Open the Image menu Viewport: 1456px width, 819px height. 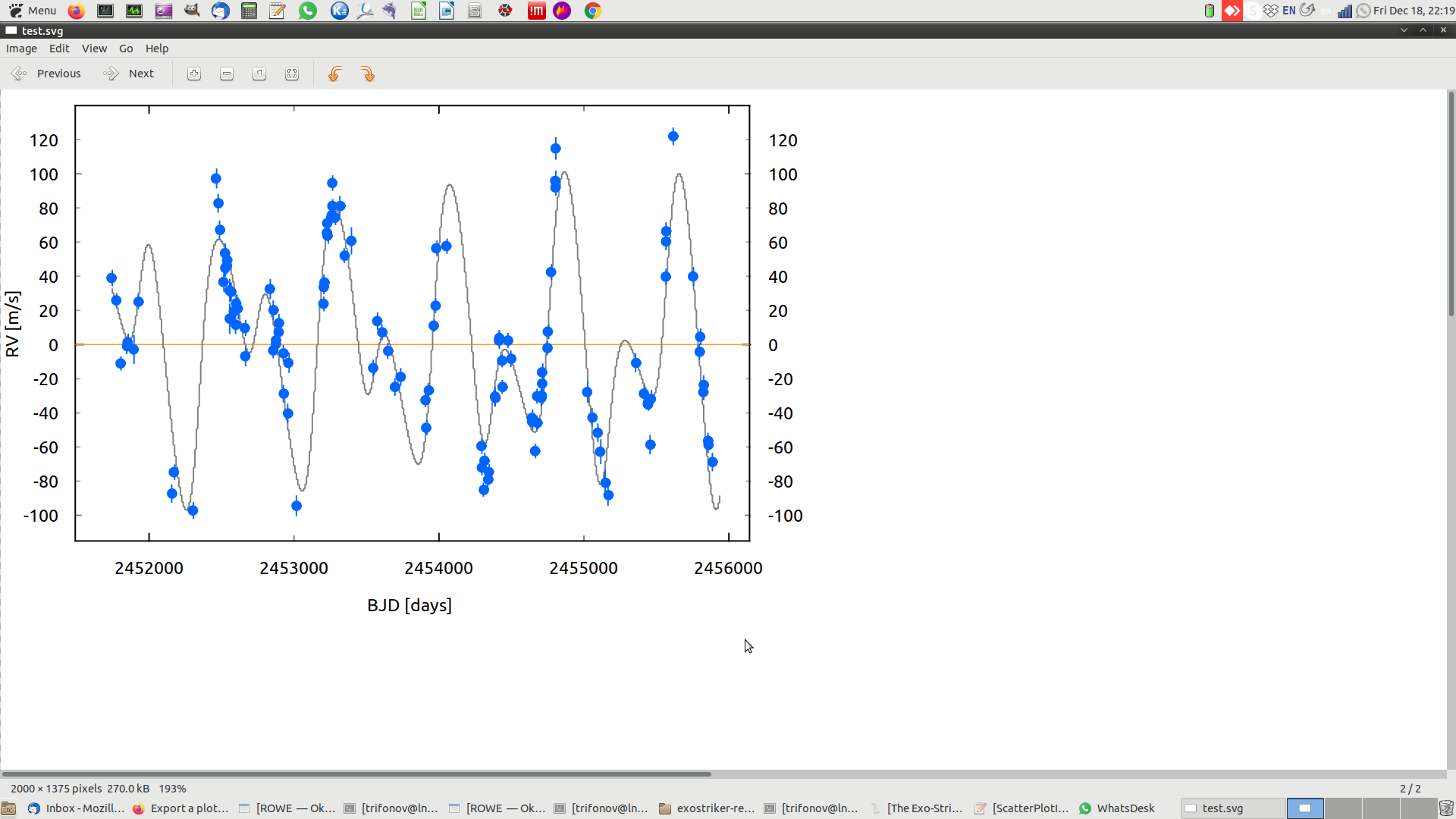pyautogui.click(x=20, y=48)
